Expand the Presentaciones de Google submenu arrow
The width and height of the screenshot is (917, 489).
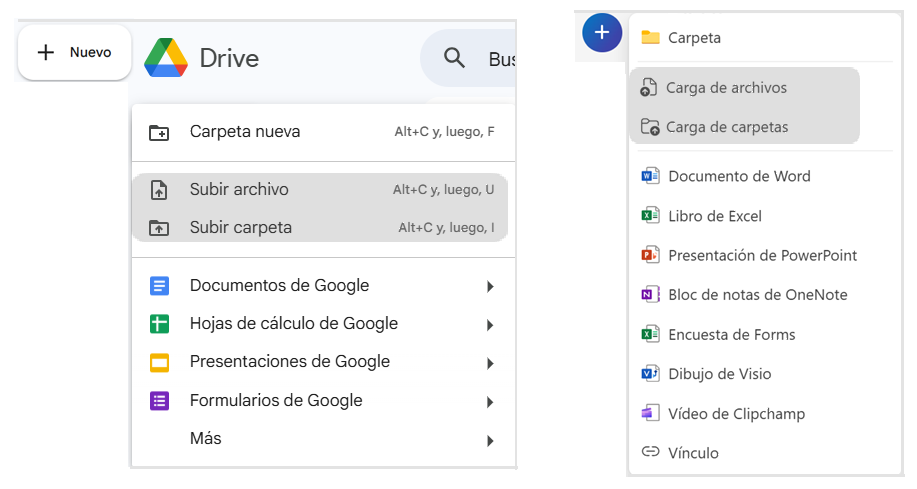(x=490, y=363)
